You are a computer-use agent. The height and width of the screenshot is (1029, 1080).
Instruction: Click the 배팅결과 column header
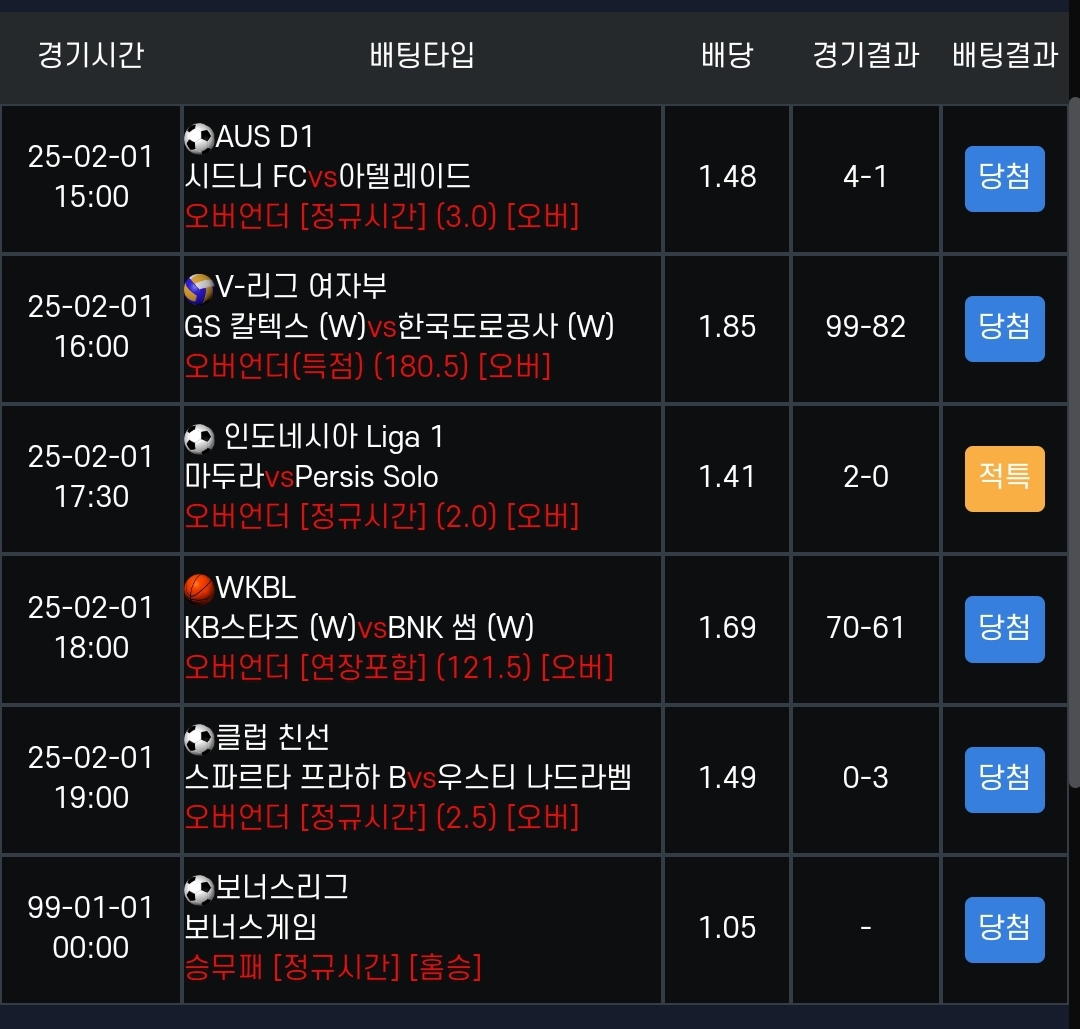coord(1005,55)
